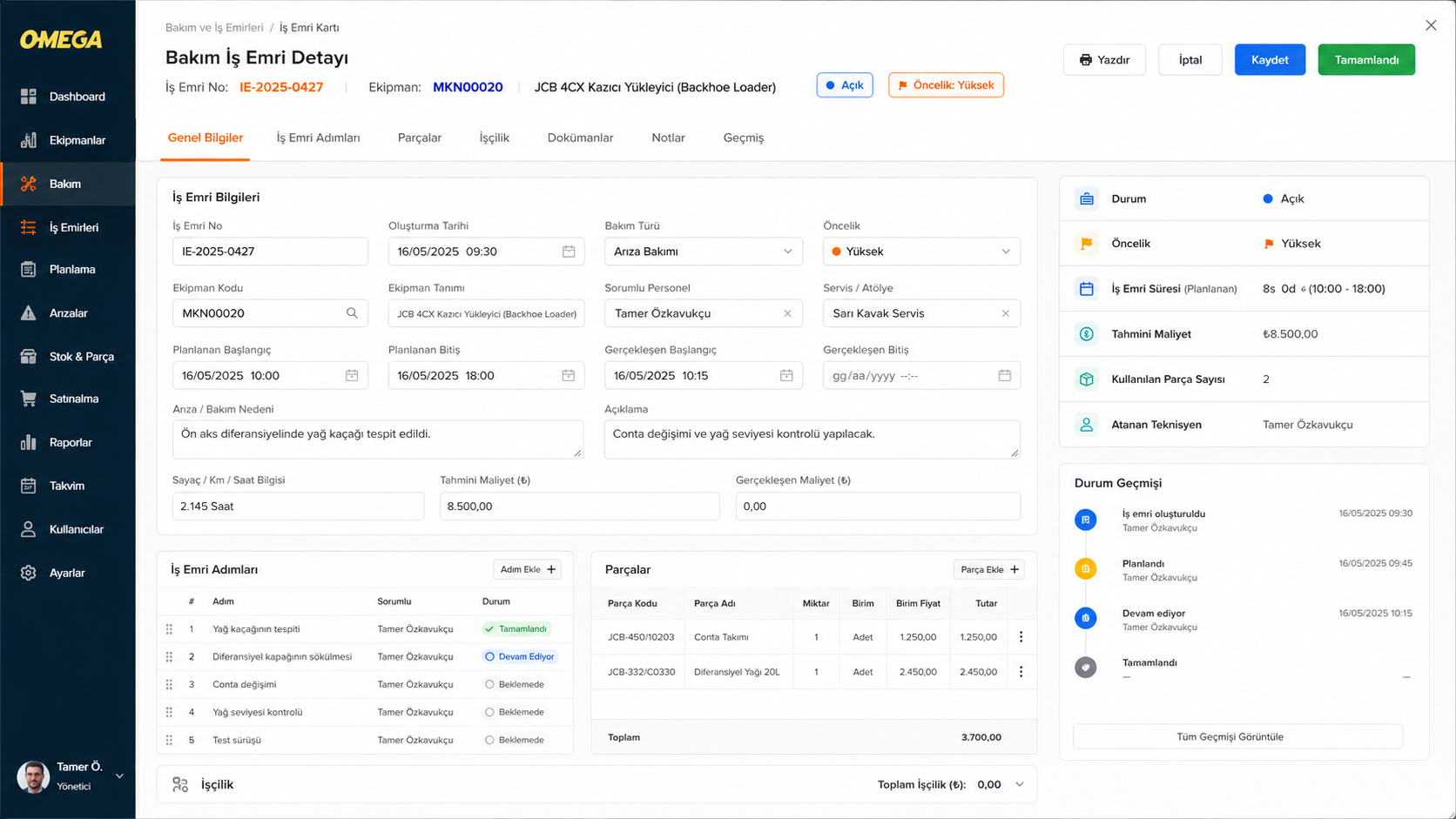
Task: Open calendar icon for Gerçekleşen Bitiş
Action: pyautogui.click(x=1004, y=375)
